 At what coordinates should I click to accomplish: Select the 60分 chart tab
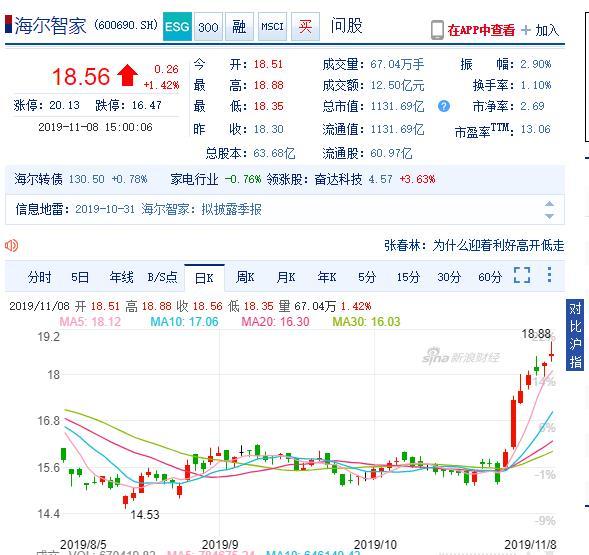490,277
